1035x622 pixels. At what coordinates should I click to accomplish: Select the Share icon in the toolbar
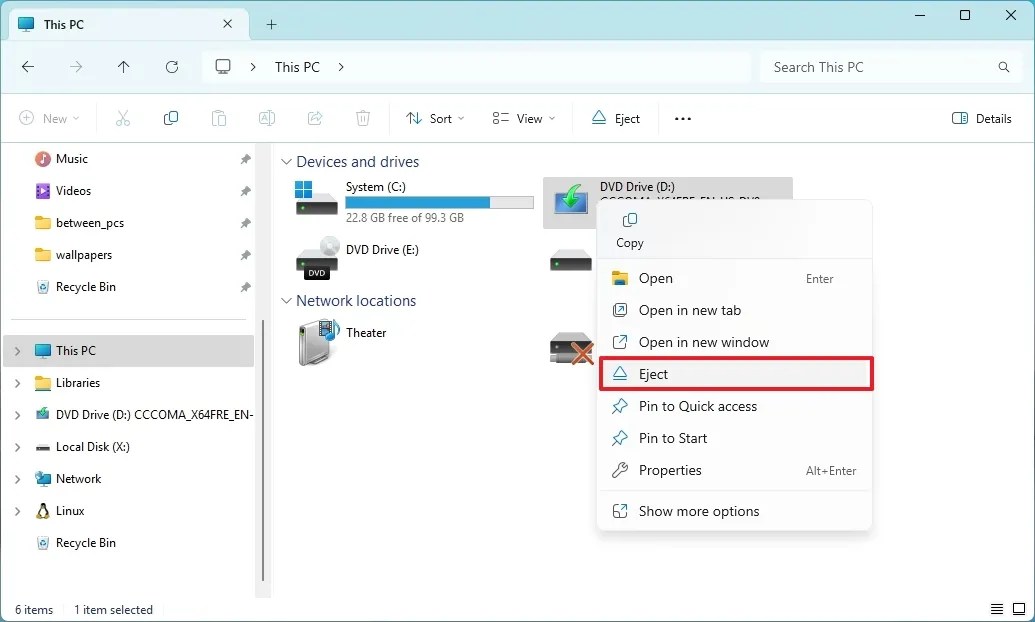315,118
